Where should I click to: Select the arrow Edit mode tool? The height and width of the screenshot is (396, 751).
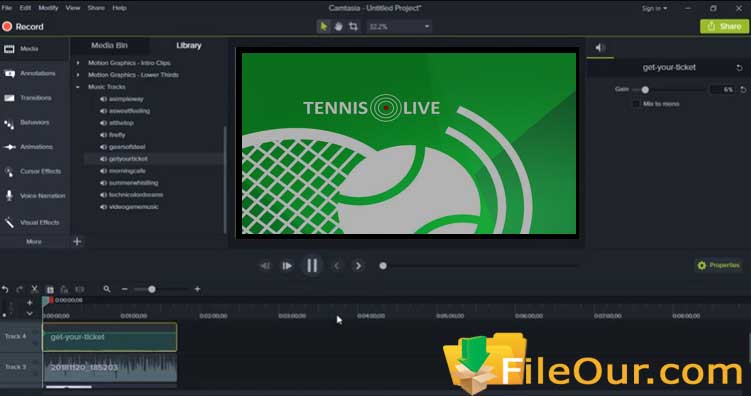(x=324, y=27)
